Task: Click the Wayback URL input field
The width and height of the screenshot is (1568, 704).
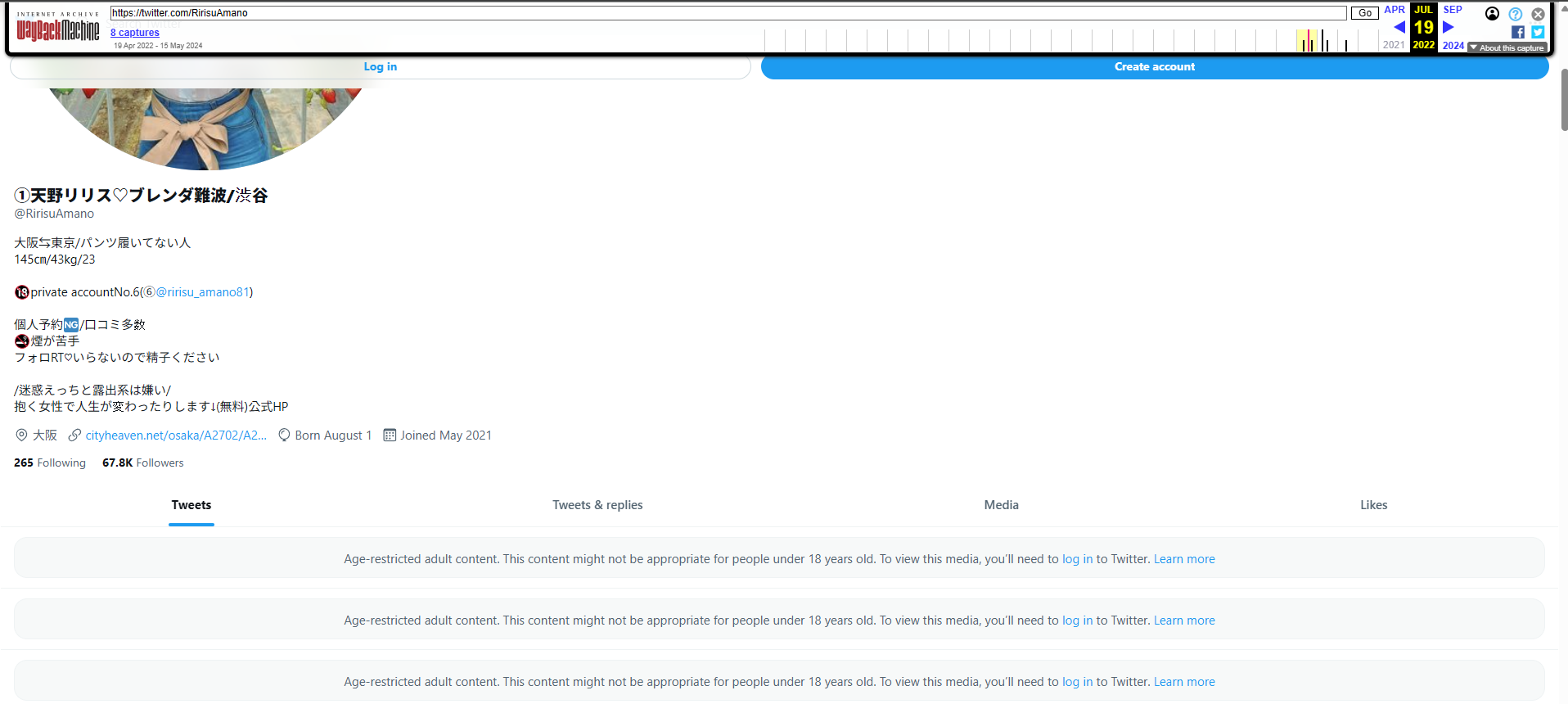Action: click(x=728, y=13)
